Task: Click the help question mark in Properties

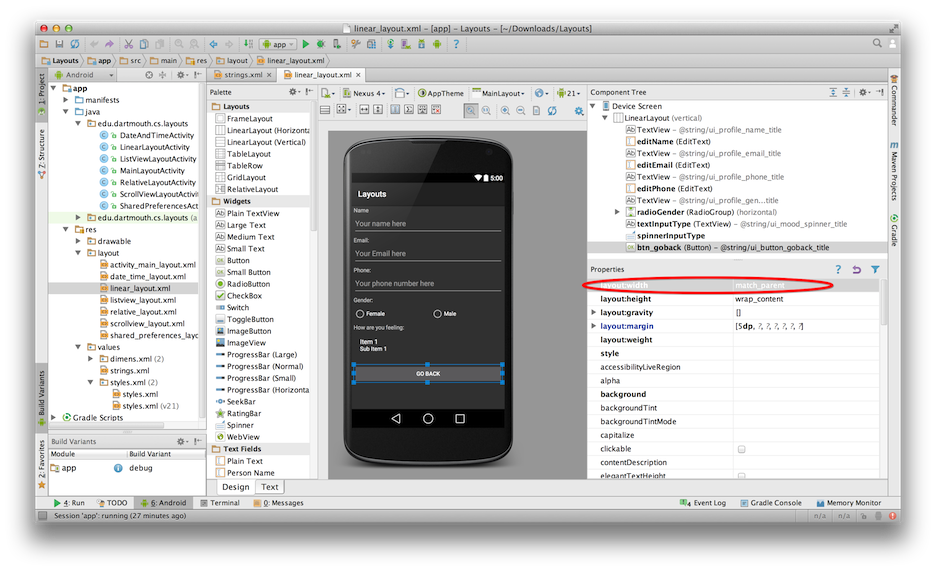Action: [838, 270]
